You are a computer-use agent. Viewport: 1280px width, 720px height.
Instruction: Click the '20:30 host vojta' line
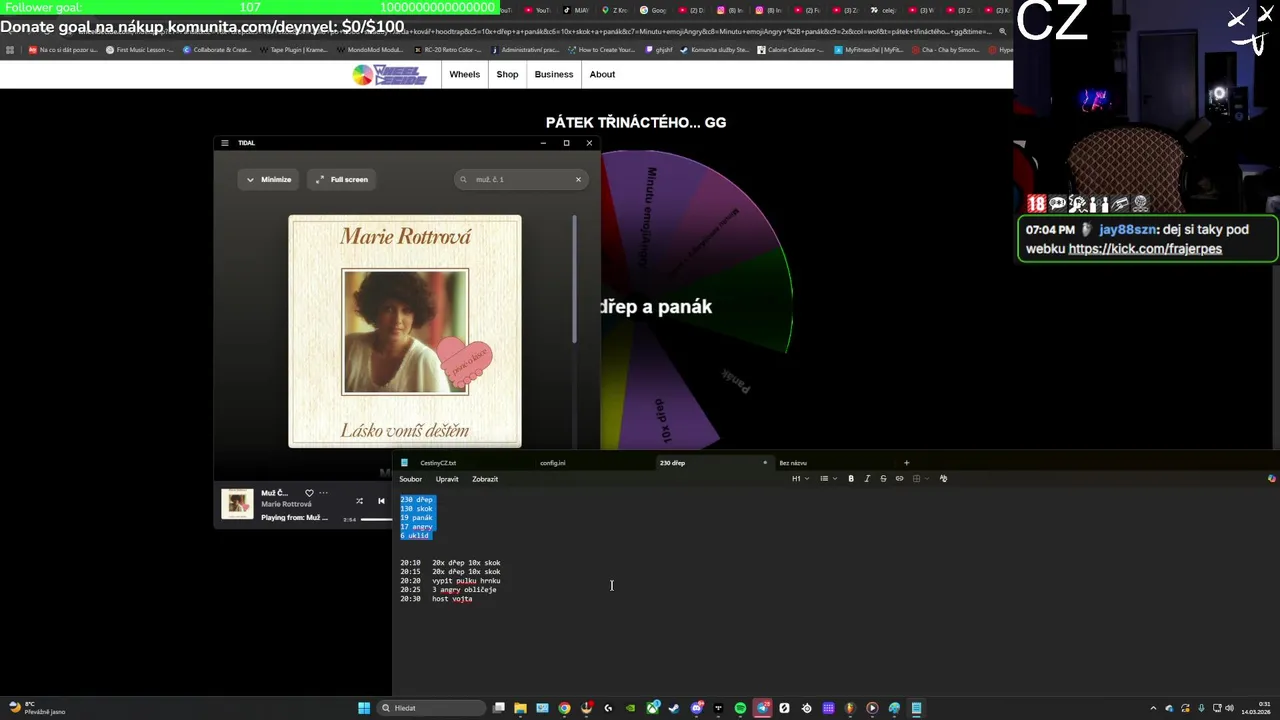[436, 599]
